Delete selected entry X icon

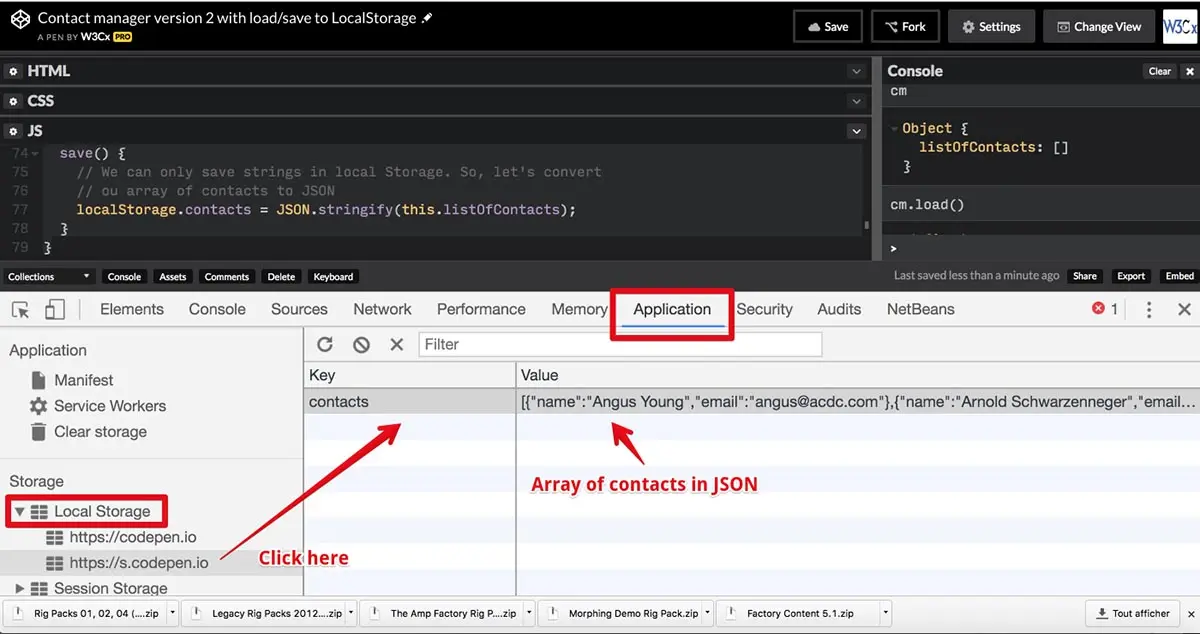point(396,344)
